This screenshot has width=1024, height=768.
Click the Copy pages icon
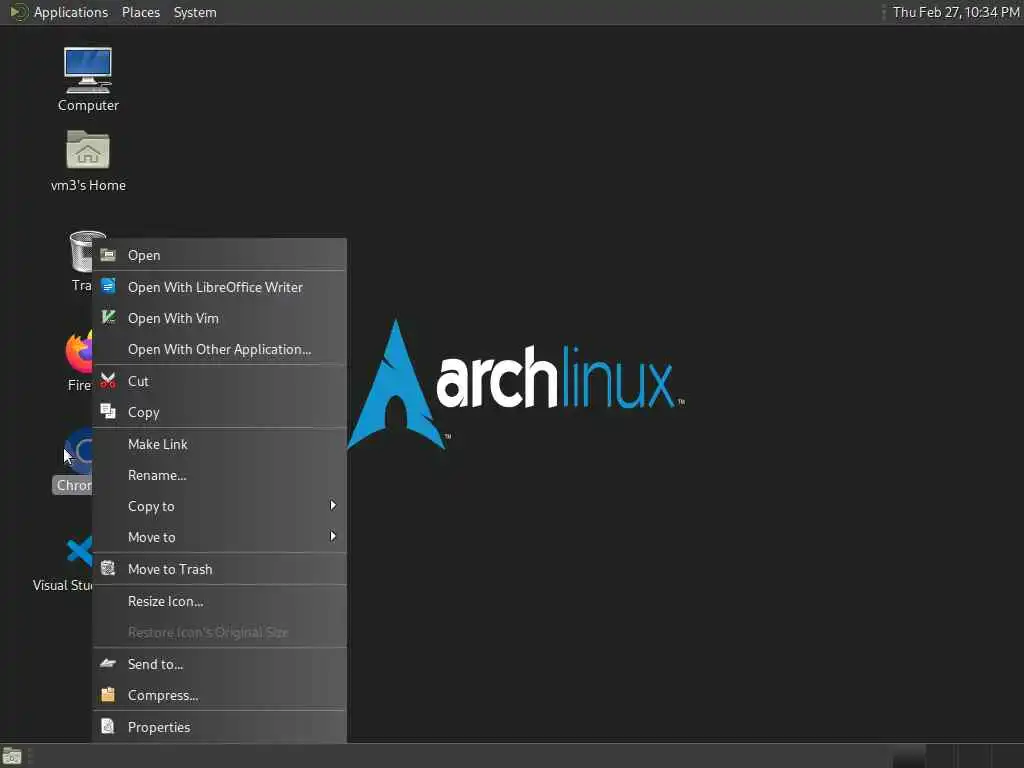108,411
